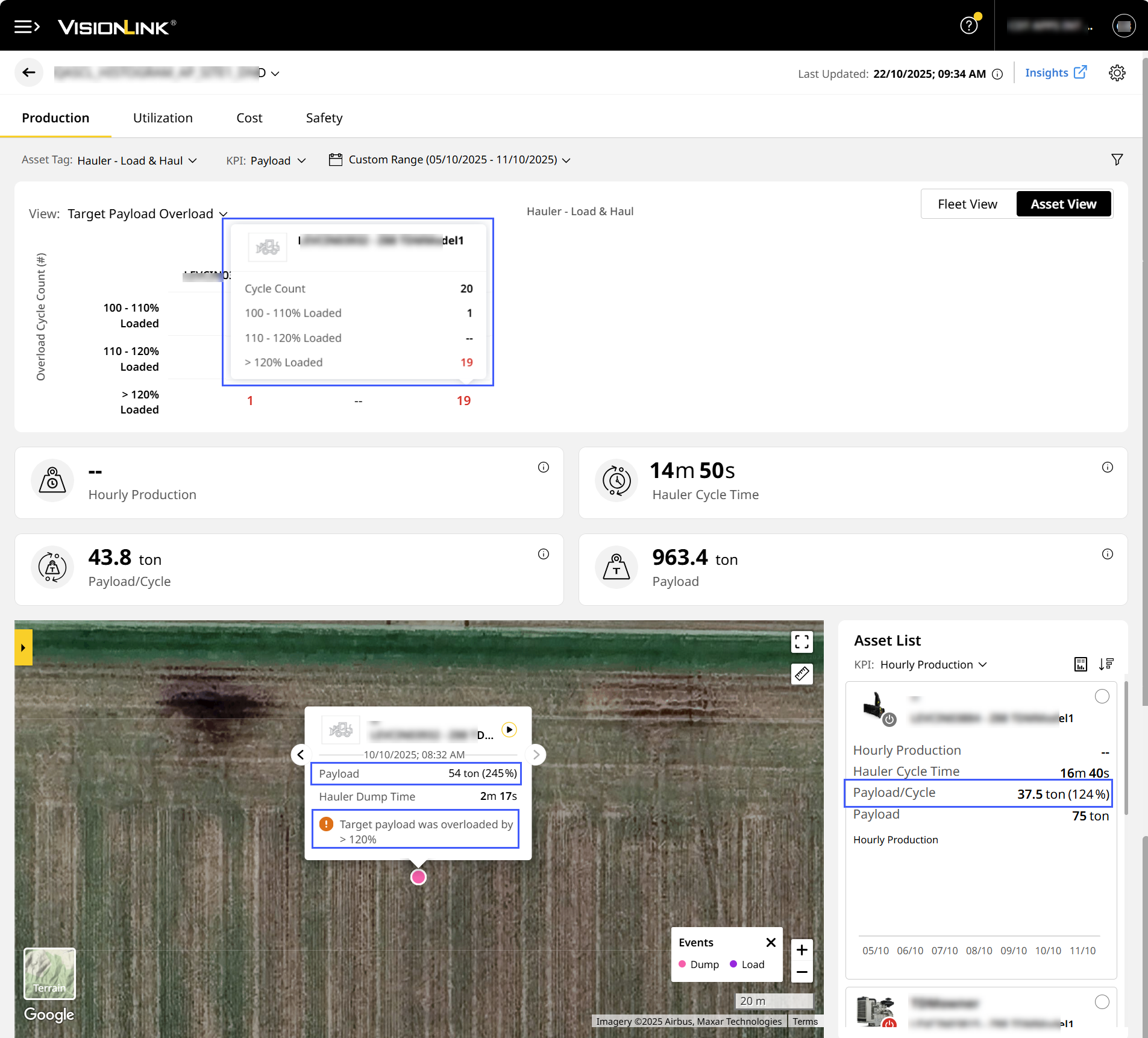
Task: Open the hamburger navigation menu
Action: pyautogui.click(x=27, y=27)
